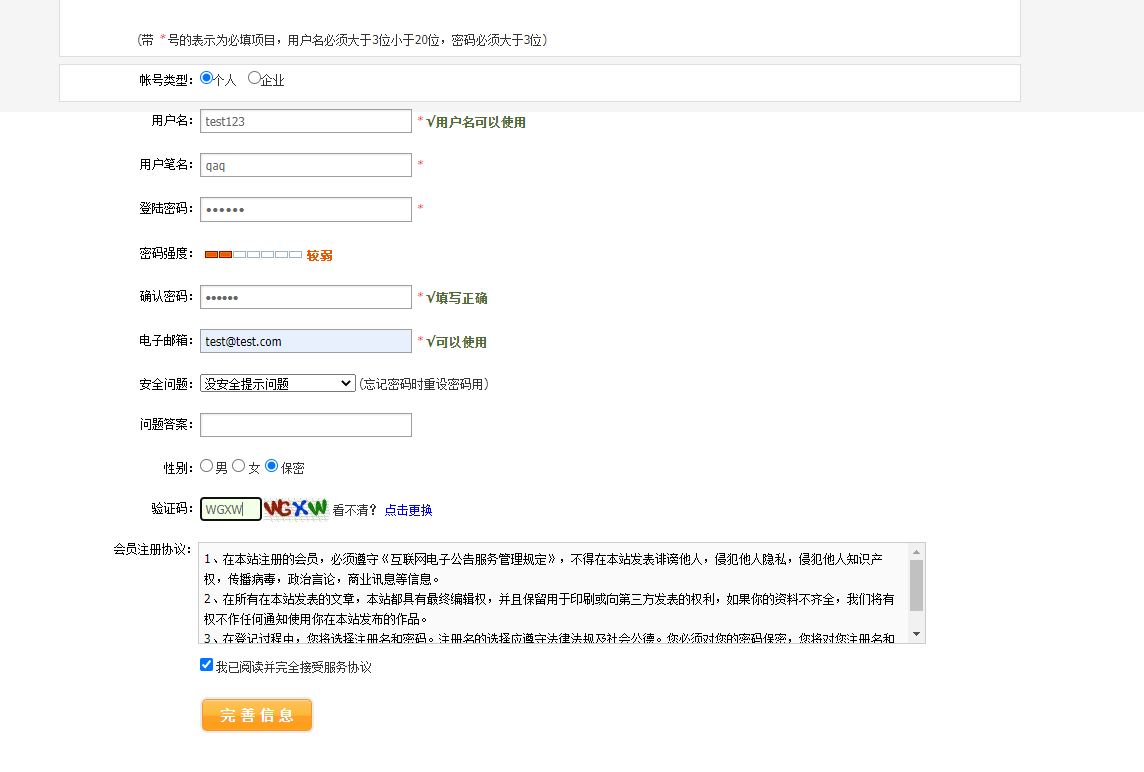Viewport: 1144px width, 772px height.
Task: Click the captcha image to refresh
Action: (x=296, y=509)
